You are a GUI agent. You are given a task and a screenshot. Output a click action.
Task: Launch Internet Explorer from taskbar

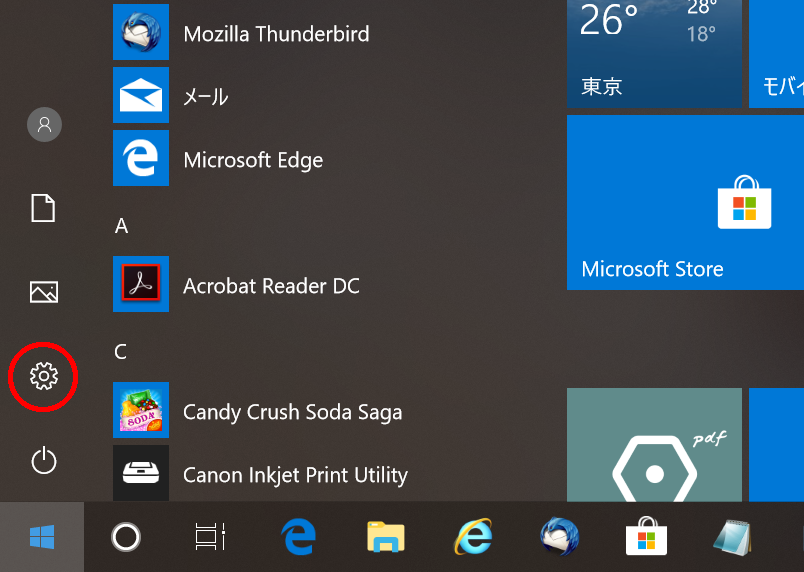473,537
